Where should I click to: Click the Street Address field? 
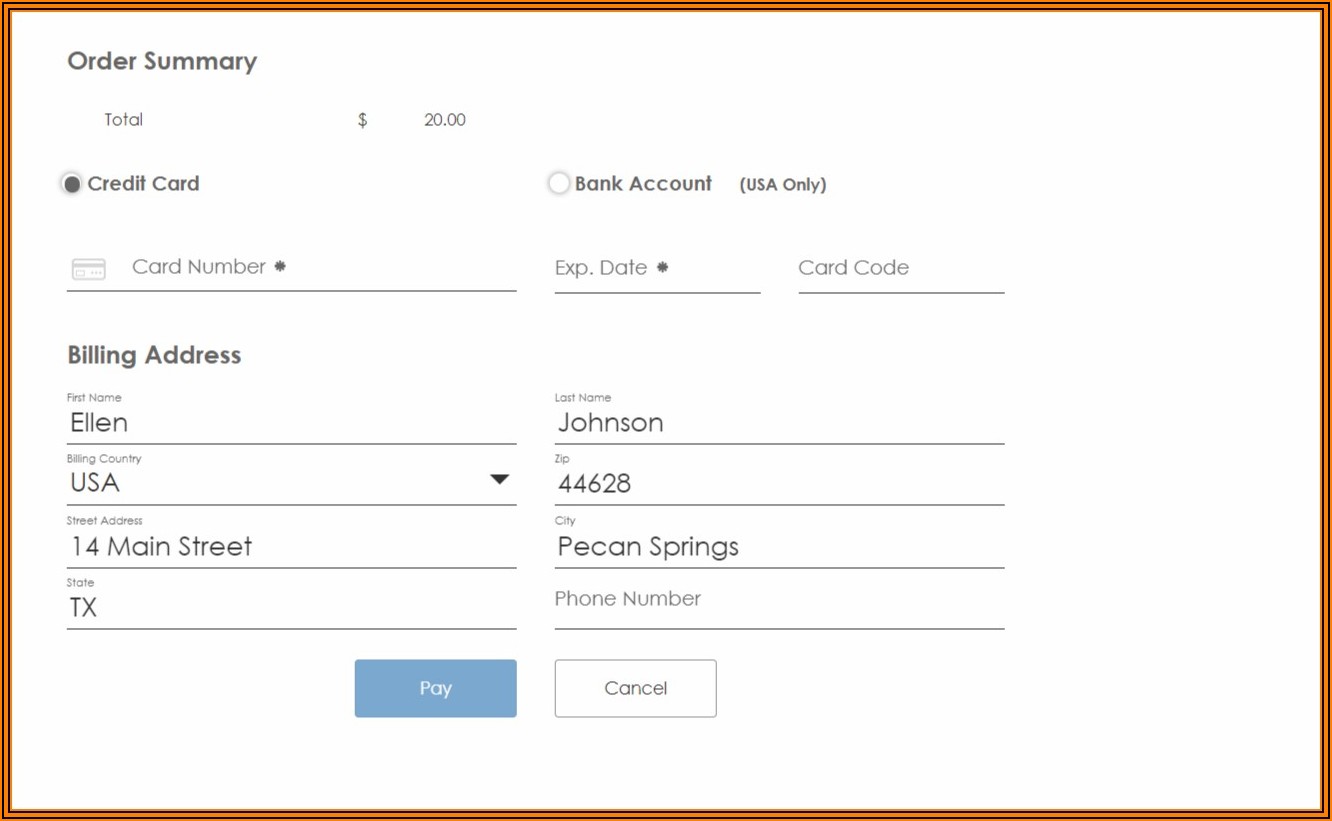tap(290, 547)
